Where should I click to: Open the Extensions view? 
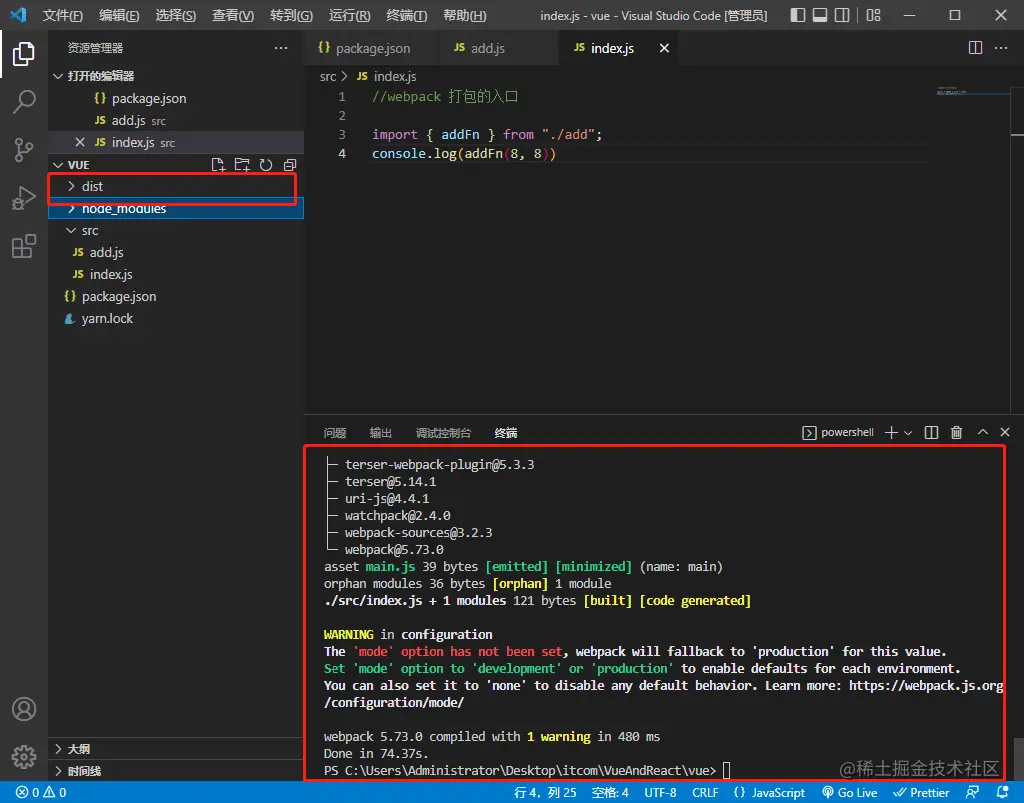pyautogui.click(x=24, y=247)
